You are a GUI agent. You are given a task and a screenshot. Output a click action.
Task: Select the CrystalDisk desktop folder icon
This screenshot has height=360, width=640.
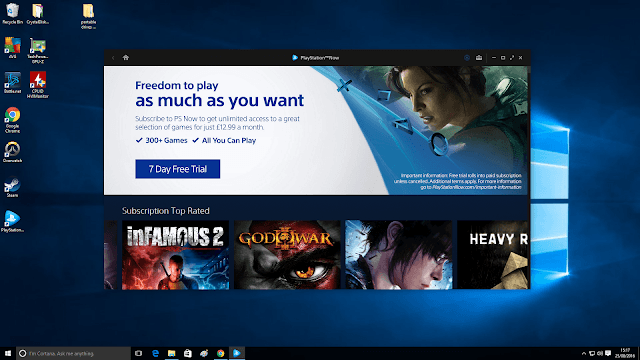pyautogui.click(x=38, y=13)
